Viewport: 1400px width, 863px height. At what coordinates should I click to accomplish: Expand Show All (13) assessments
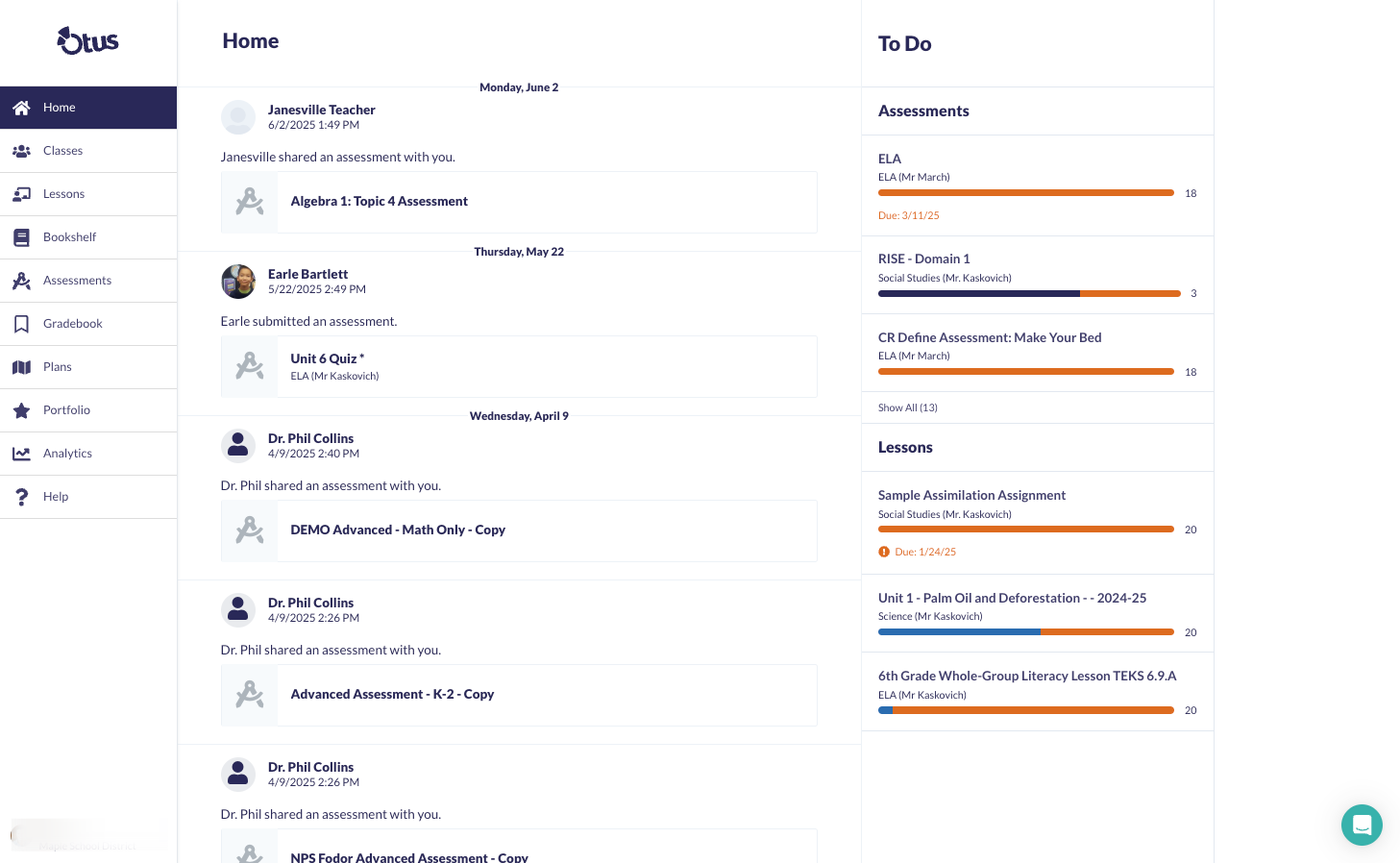pos(908,407)
